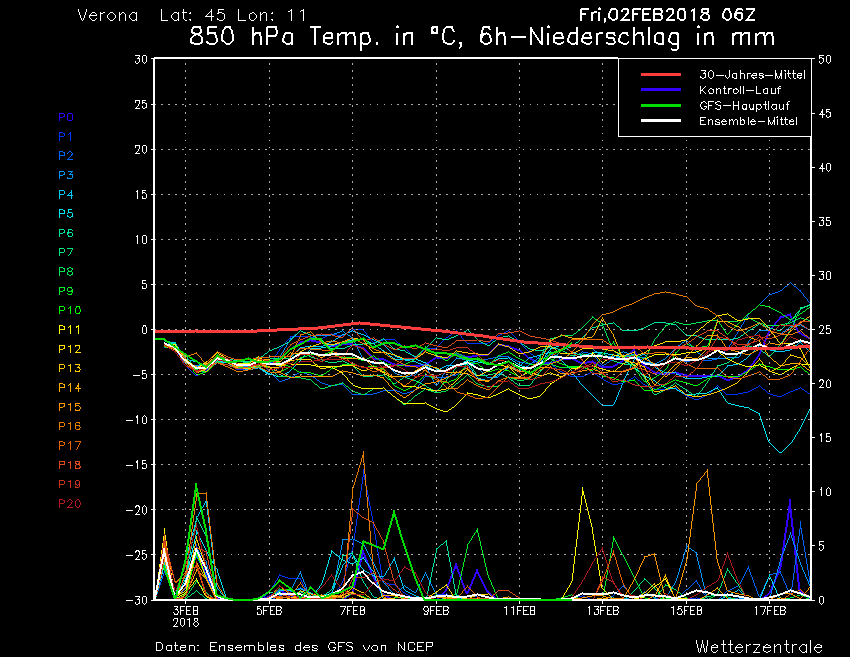Select the "Kontroll-Lauf" legend text
Viewport: 850px width, 657px height.
pyautogui.click(x=740, y=90)
